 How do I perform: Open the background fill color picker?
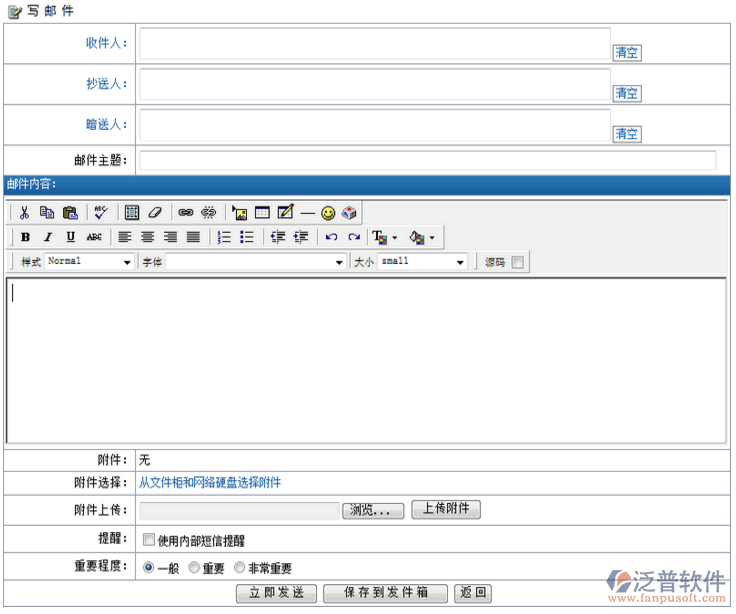click(419, 238)
